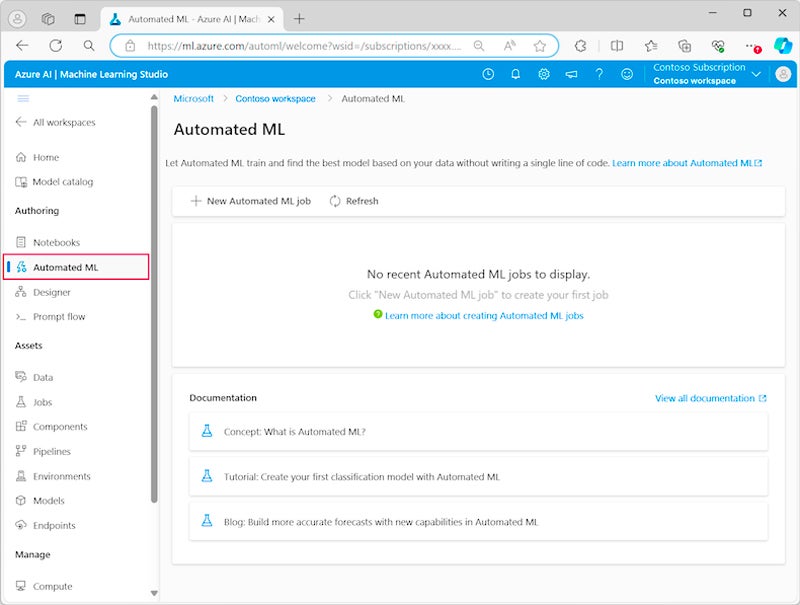
Task: Open Home in sidebar
Action: coord(38,157)
